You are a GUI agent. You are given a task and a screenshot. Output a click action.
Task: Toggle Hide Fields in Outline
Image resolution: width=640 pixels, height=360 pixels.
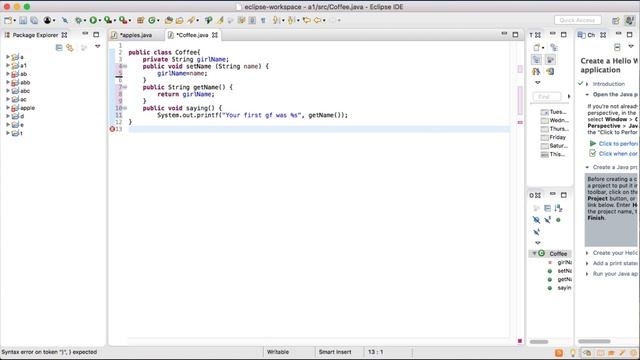(536, 220)
